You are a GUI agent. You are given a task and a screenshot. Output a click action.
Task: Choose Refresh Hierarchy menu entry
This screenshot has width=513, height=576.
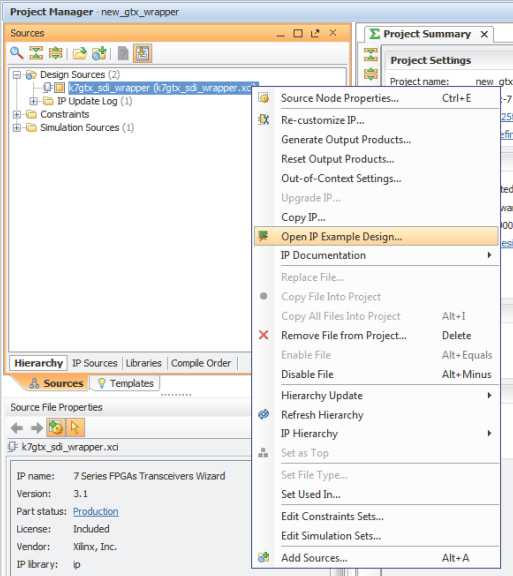376,415
